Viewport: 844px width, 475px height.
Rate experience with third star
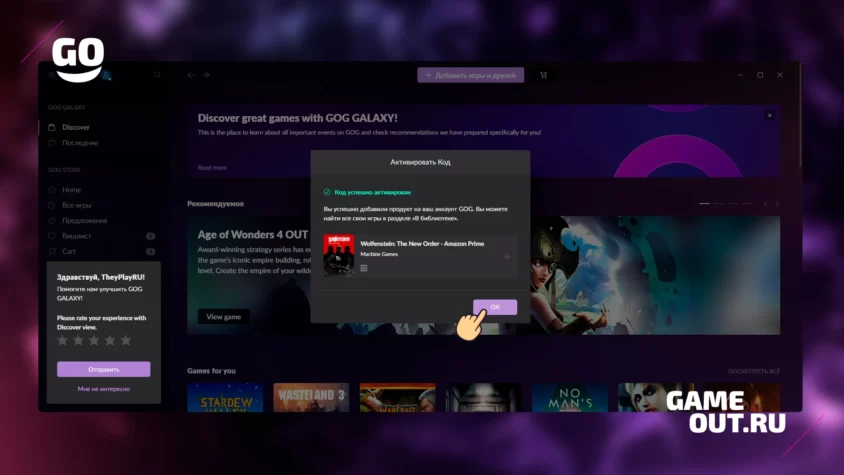coord(94,340)
